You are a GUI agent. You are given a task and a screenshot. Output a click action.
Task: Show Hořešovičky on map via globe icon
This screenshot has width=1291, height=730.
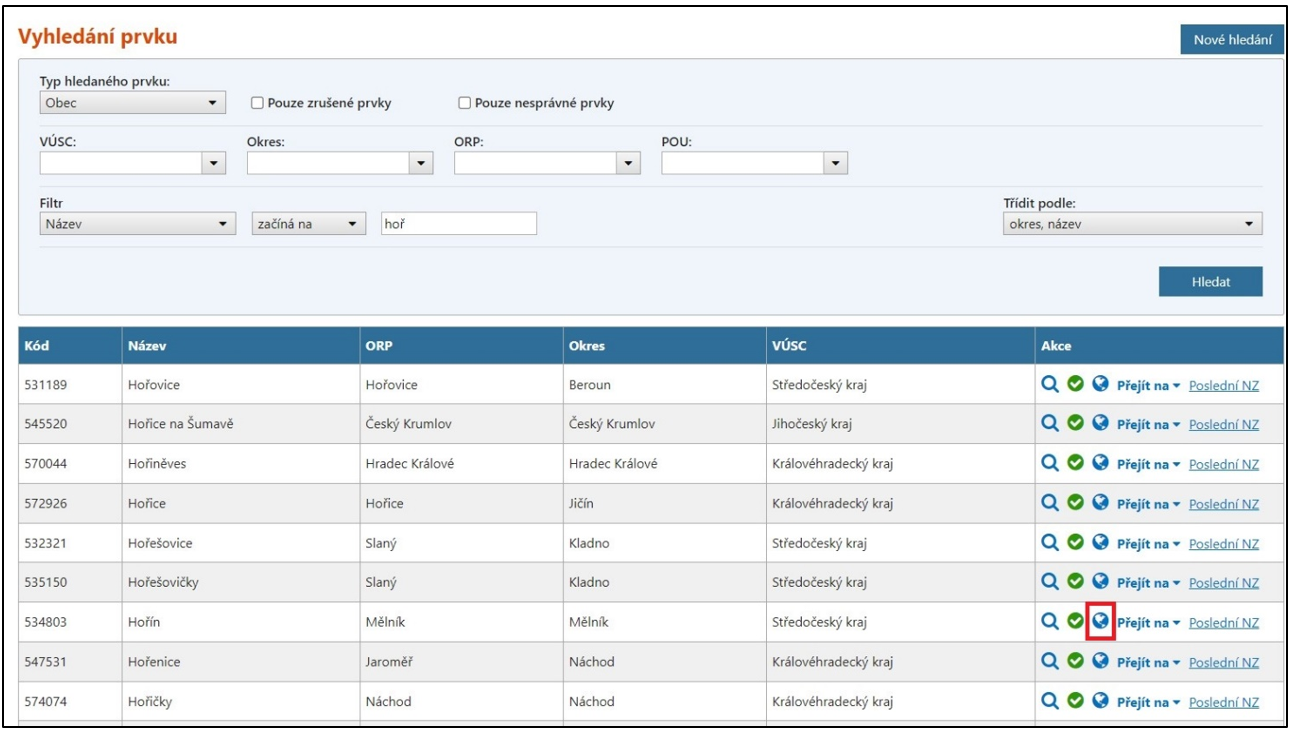coord(1100,582)
